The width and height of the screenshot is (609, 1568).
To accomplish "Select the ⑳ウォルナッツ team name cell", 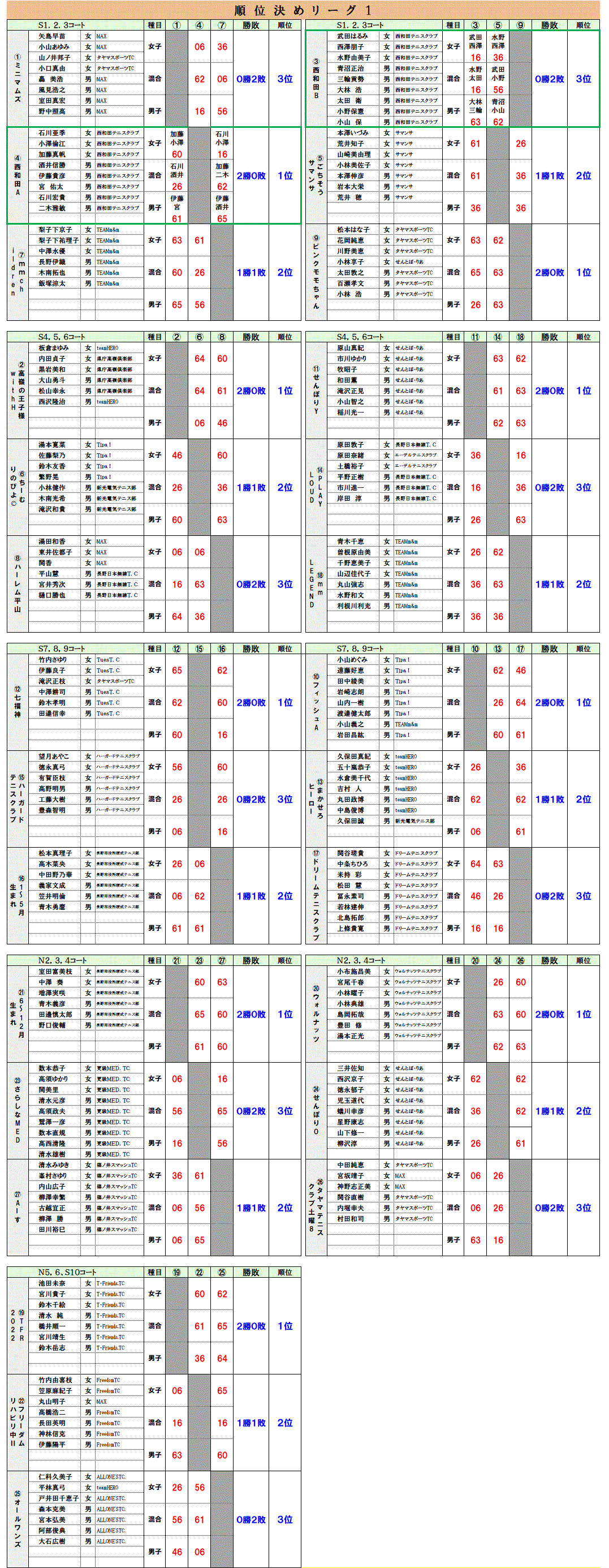I will pos(316,1013).
